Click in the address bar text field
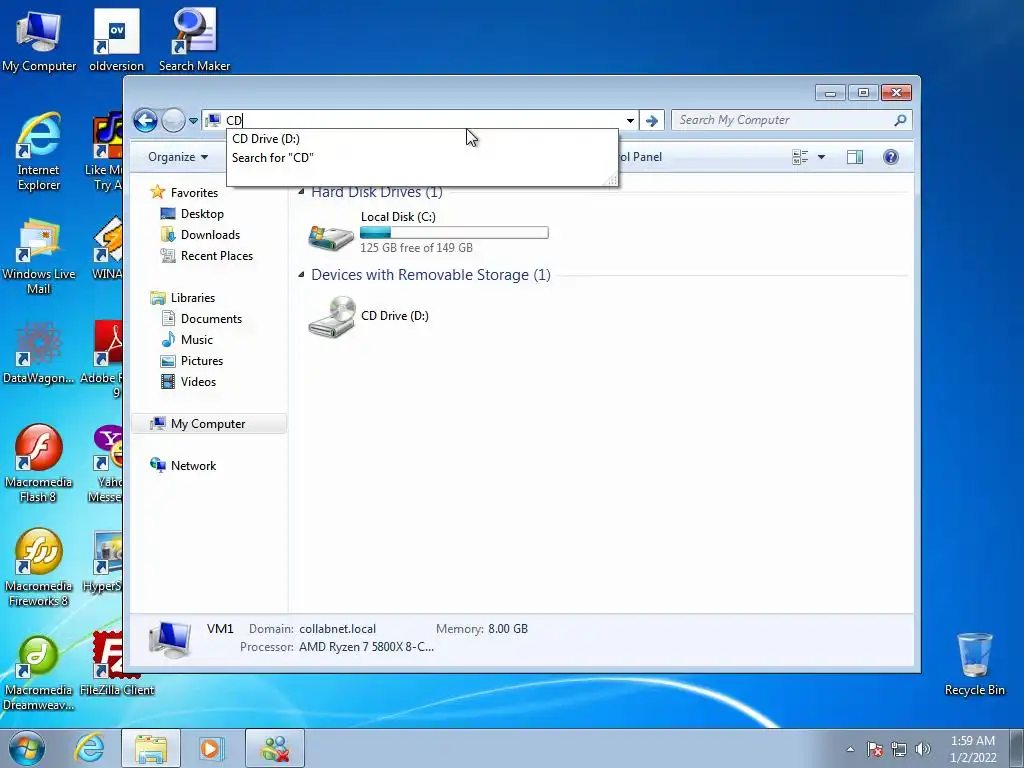Image resolution: width=1024 pixels, height=768 pixels. tap(421, 120)
